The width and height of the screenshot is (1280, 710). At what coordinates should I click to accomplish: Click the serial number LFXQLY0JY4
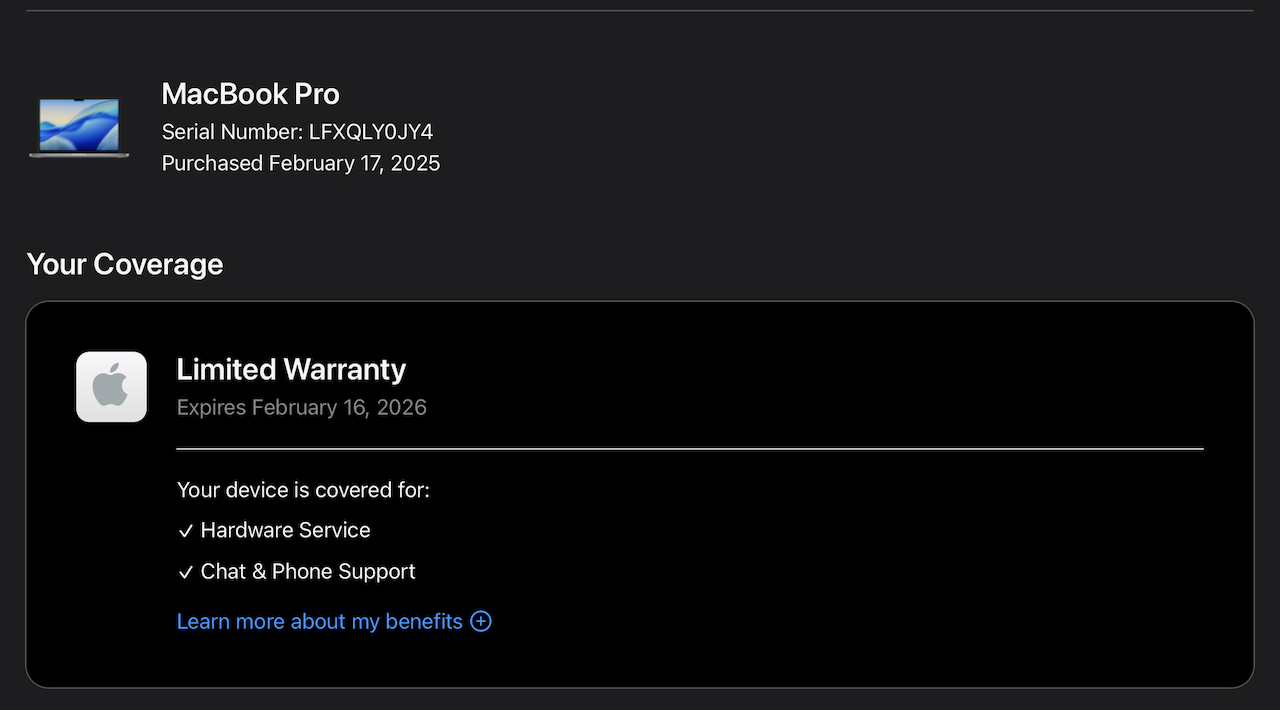(370, 132)
